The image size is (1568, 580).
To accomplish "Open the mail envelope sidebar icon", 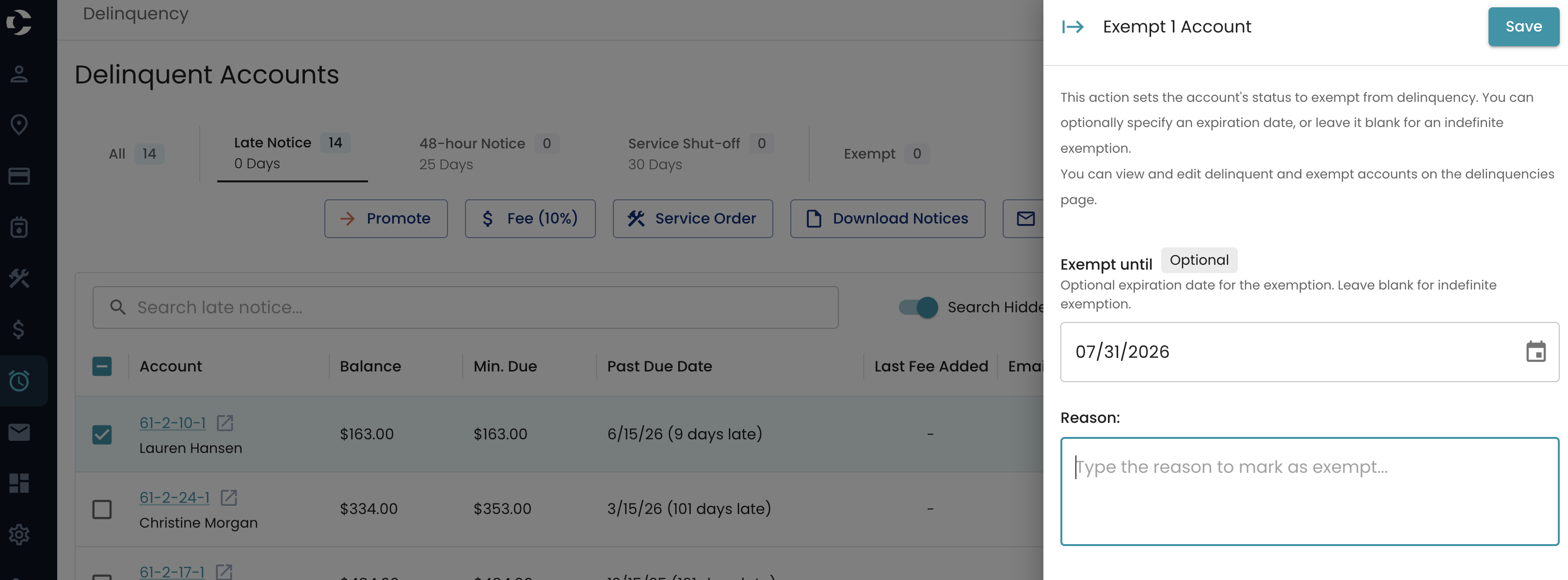I will coord(19,432).
